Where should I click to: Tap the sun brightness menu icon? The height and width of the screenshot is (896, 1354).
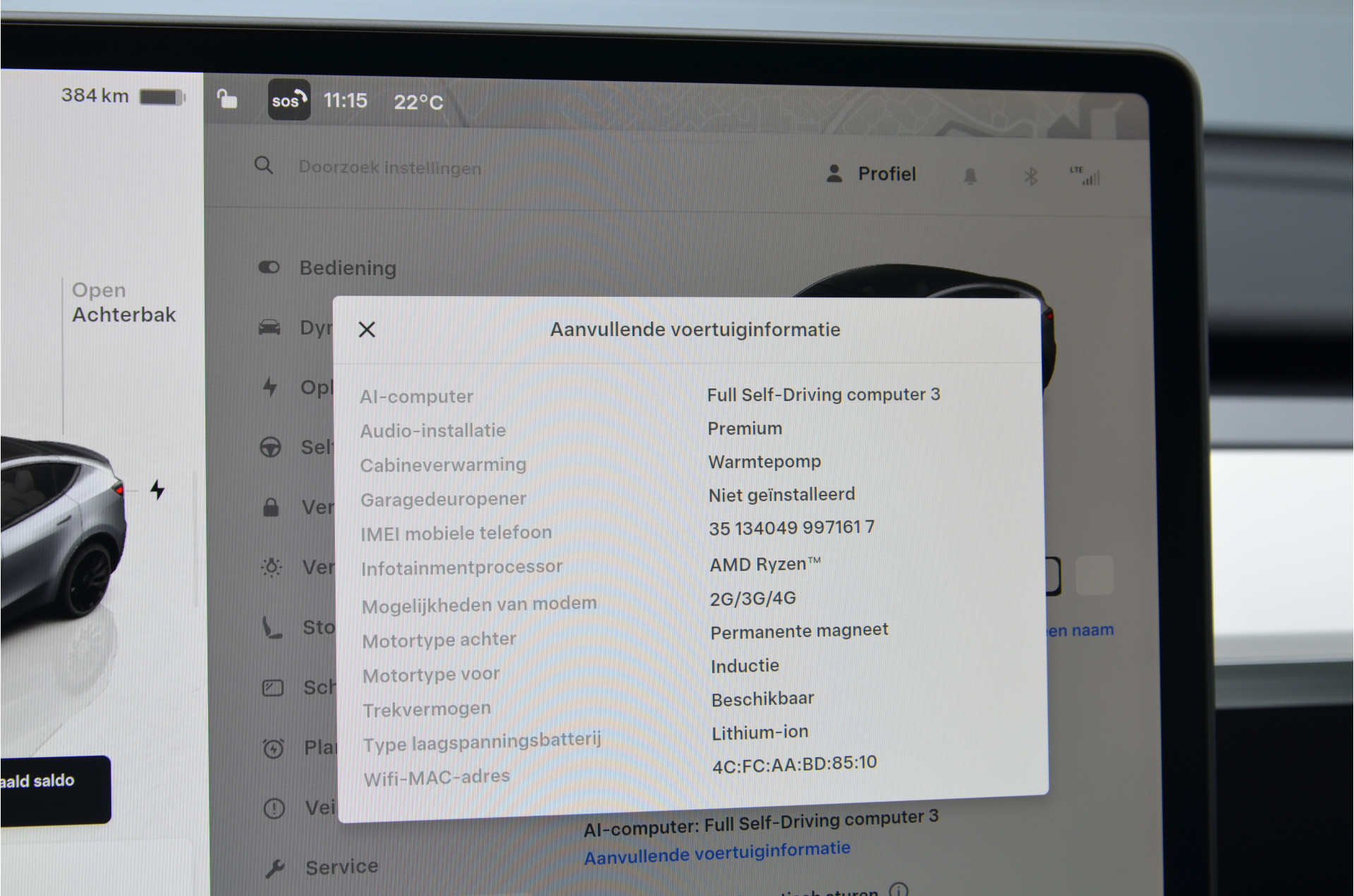272,567
